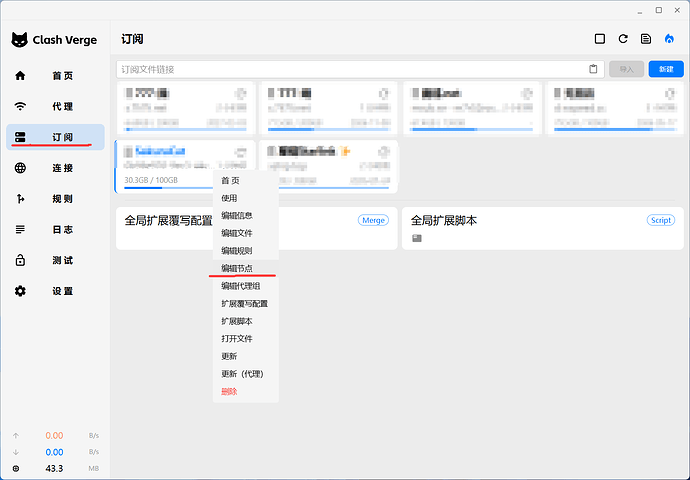The width and height of the screenshot is (690, 480).
Task: Click the Script chip
Action: pyautogui.click(x=661, y=220)
